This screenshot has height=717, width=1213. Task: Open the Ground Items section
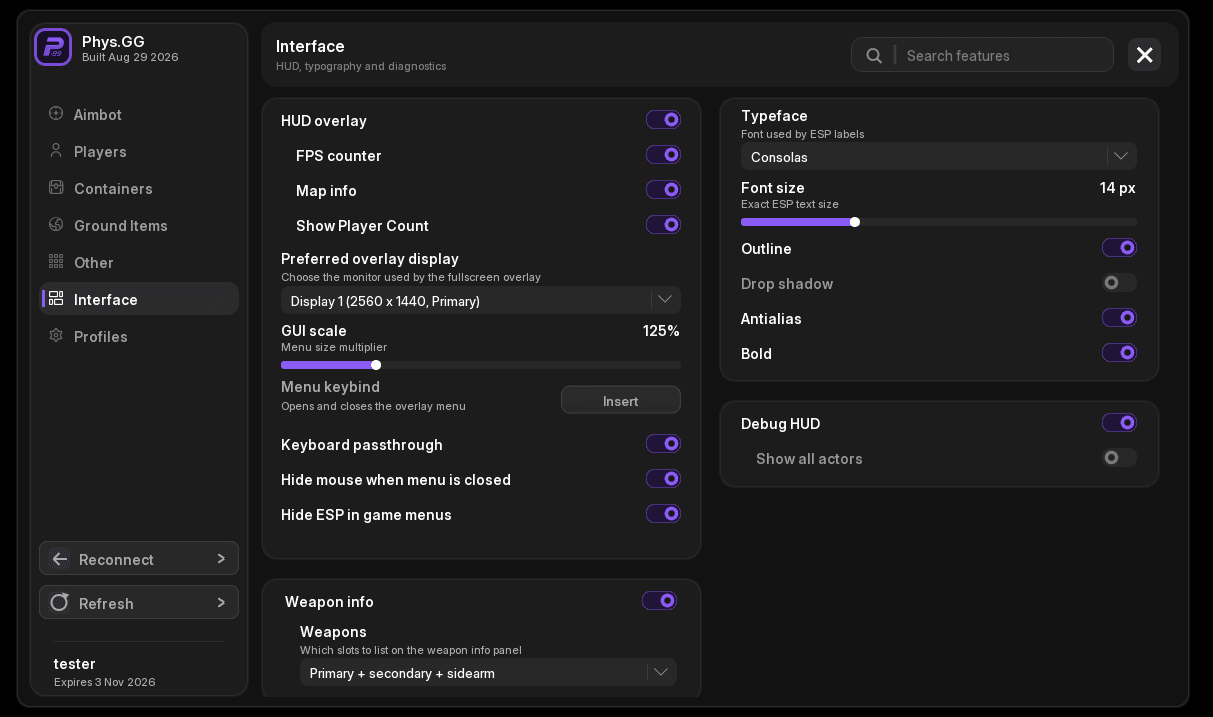pyautogui.click(x=139, y=225)
